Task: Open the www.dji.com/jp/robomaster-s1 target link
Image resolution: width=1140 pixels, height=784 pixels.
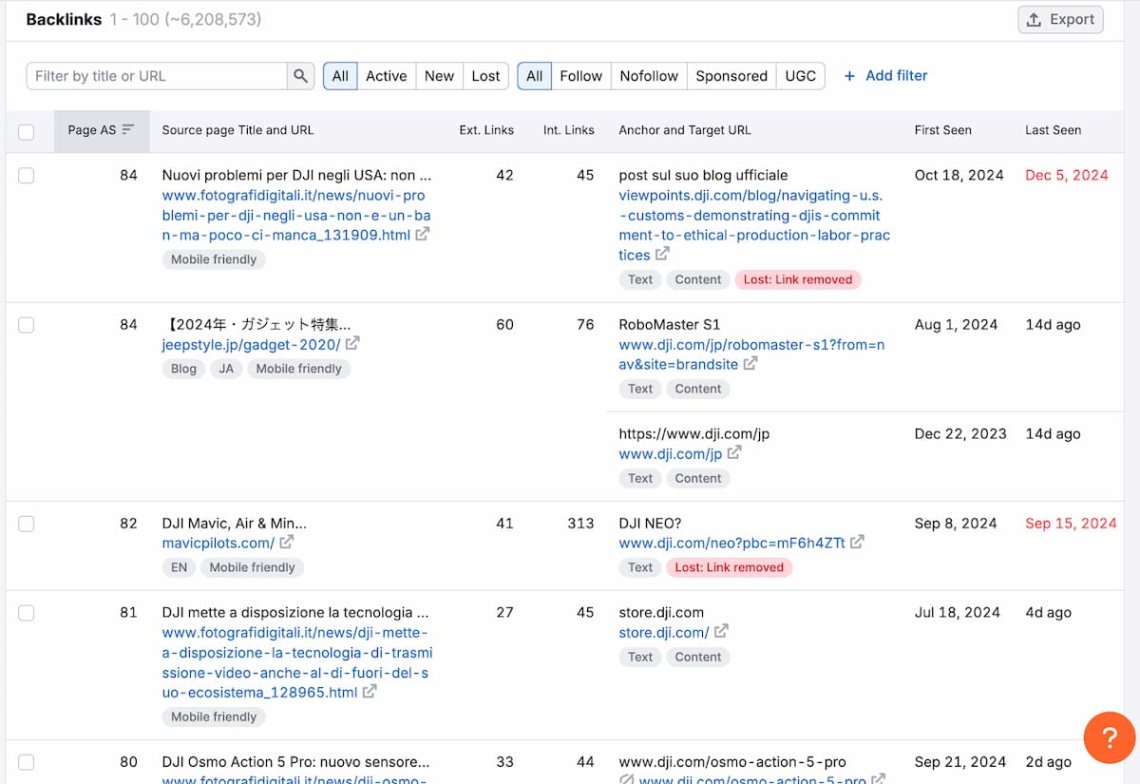Action: [752, 354]
